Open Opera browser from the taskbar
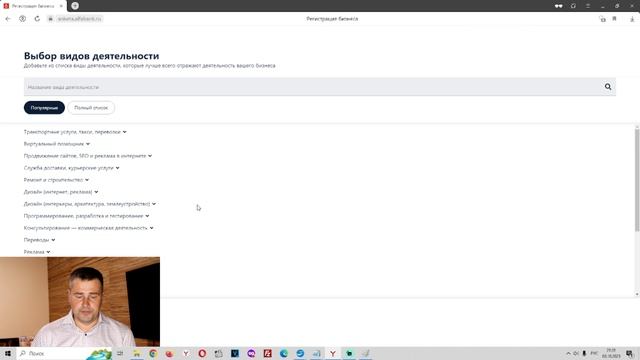The image size is (640, 360). (x=202, y=353)
